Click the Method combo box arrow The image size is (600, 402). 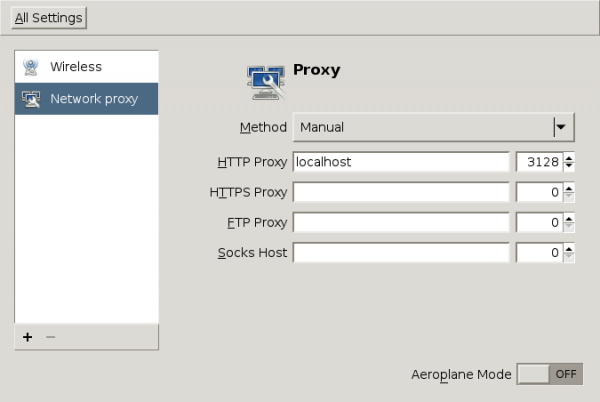561,128
